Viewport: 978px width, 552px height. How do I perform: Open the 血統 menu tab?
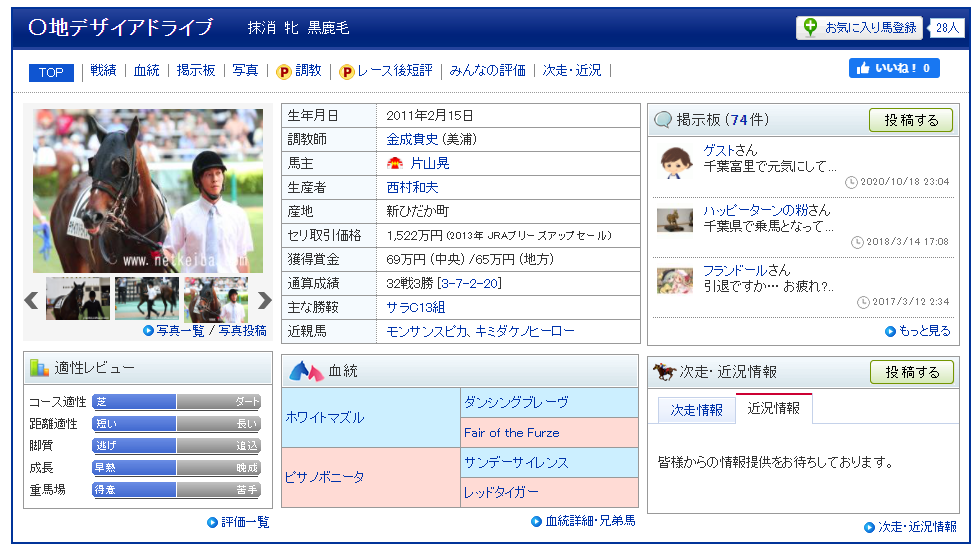[x=147, y=71]
